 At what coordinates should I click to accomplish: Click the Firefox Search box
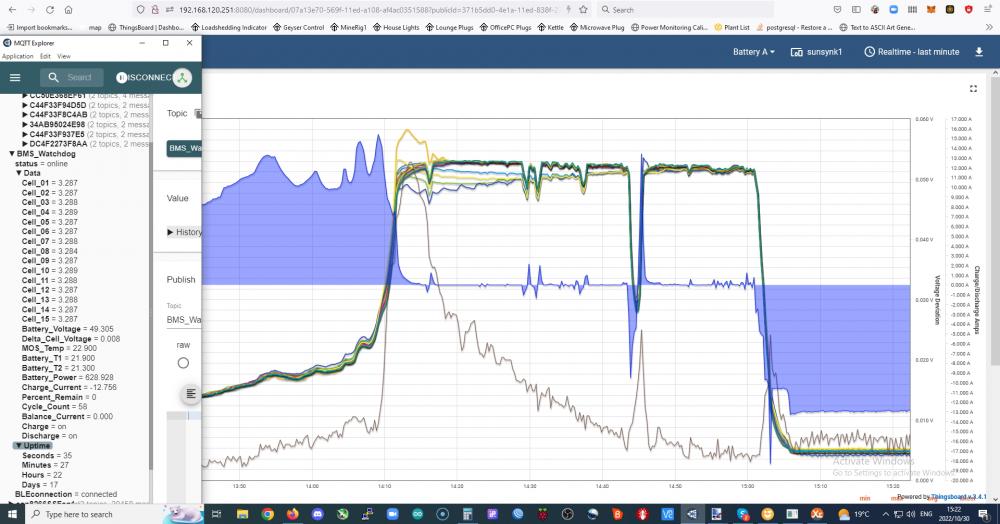coord(685,10)
